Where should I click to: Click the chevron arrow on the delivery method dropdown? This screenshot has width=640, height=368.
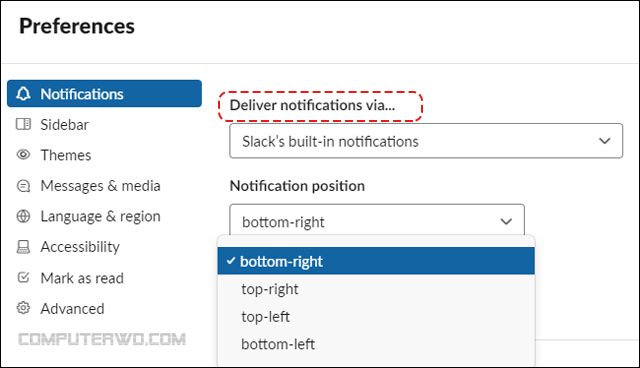coord(604,141)
